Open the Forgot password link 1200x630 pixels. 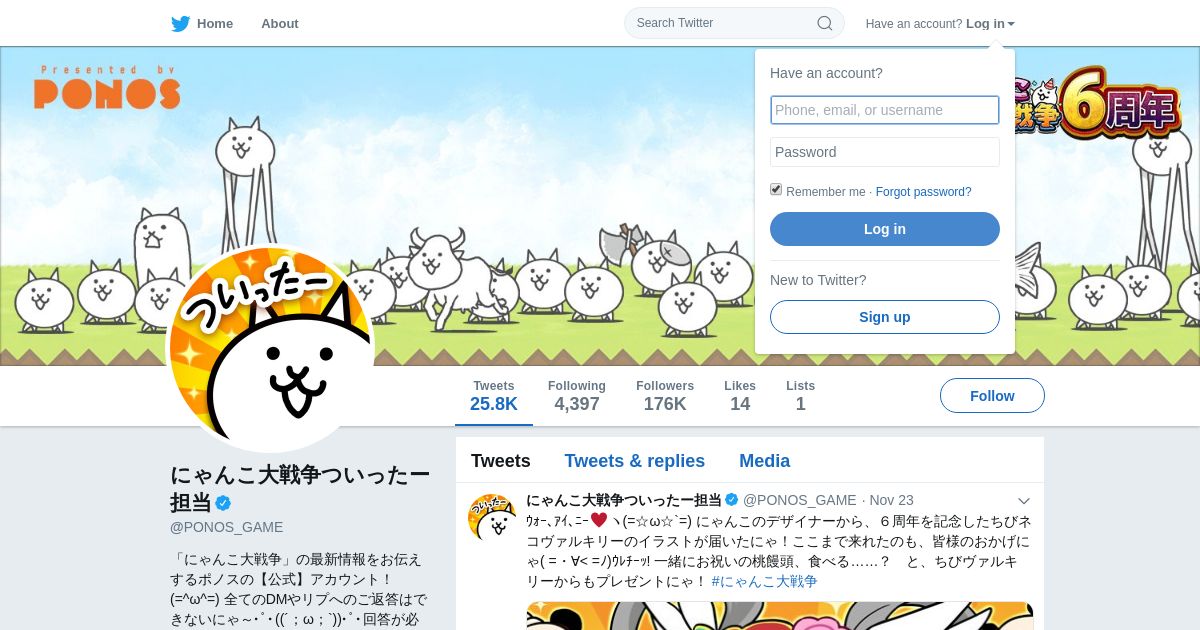point(923,192)
